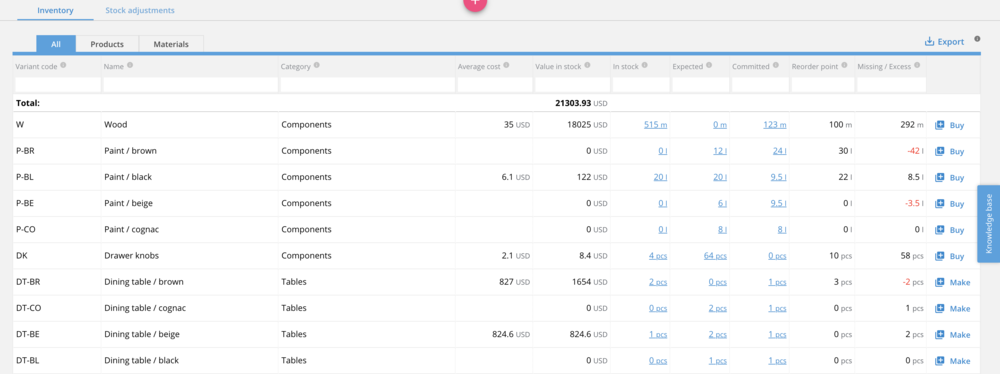
Task: Click Paint / cognac name cell
Action: pyautogui.click(x=131, y=230)
